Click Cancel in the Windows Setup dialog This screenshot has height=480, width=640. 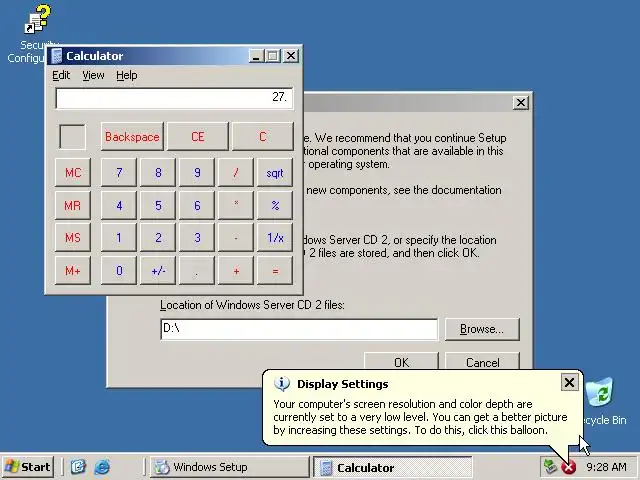coord(482,362)
